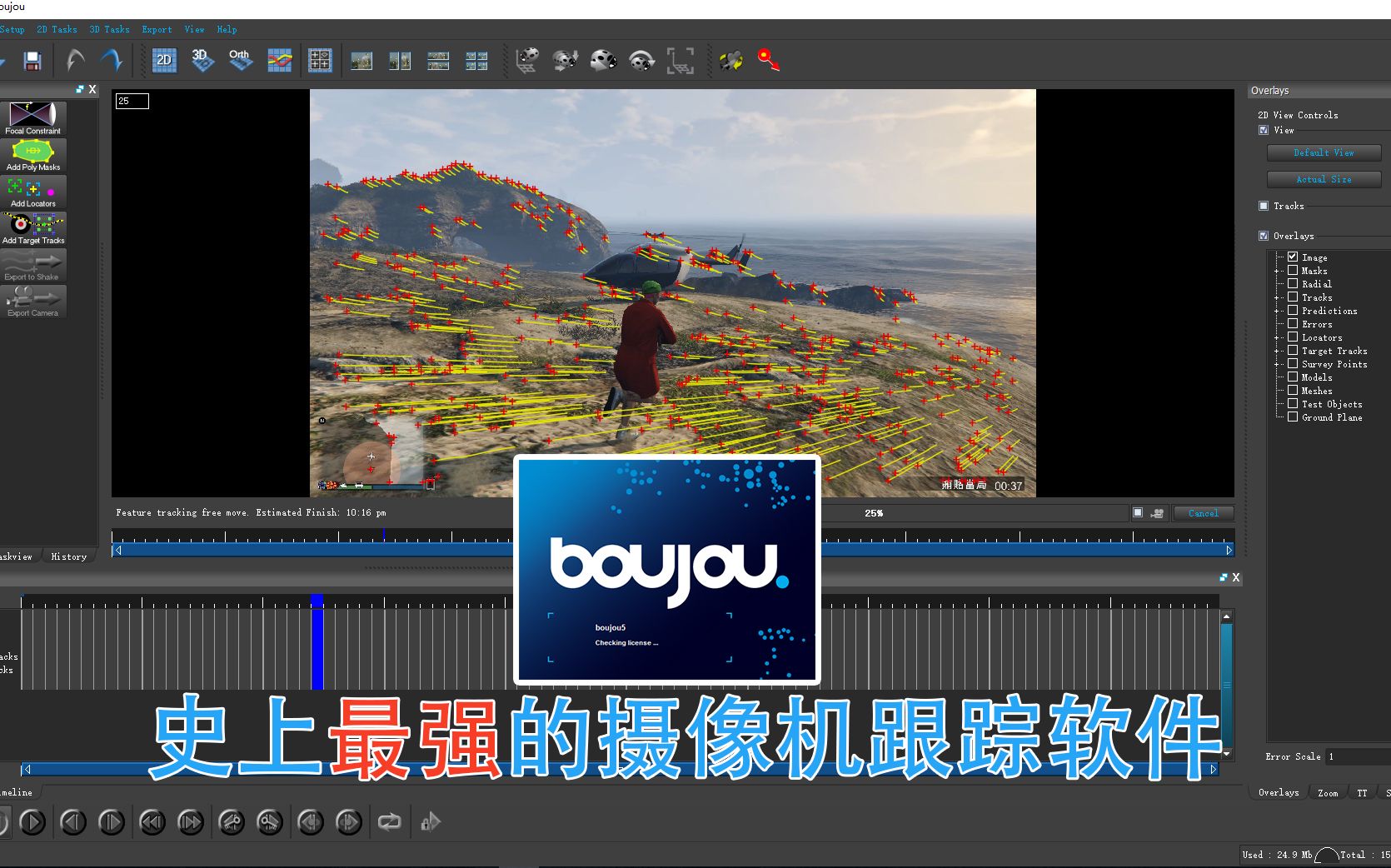Click the lower timeline blue range scrollbar
The width and height of the screenshot is (1391, 868).
point(620,769)
